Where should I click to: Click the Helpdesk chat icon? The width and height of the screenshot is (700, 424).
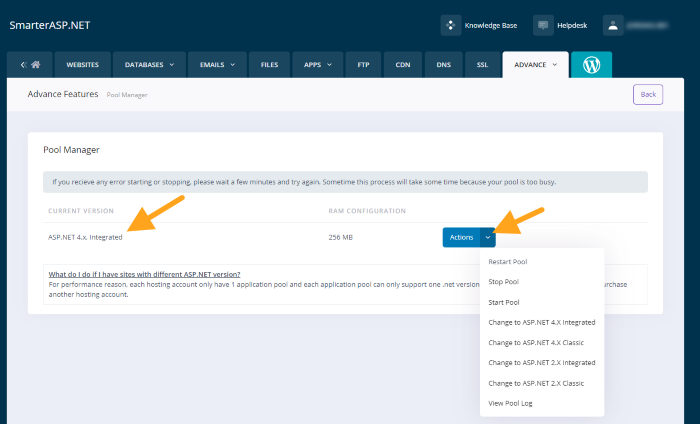(543, 24)
